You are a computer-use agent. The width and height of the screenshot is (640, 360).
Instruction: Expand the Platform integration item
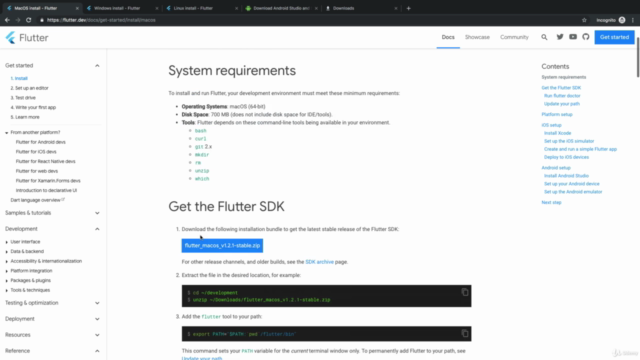pyautogui.click(x=7, y=271)
